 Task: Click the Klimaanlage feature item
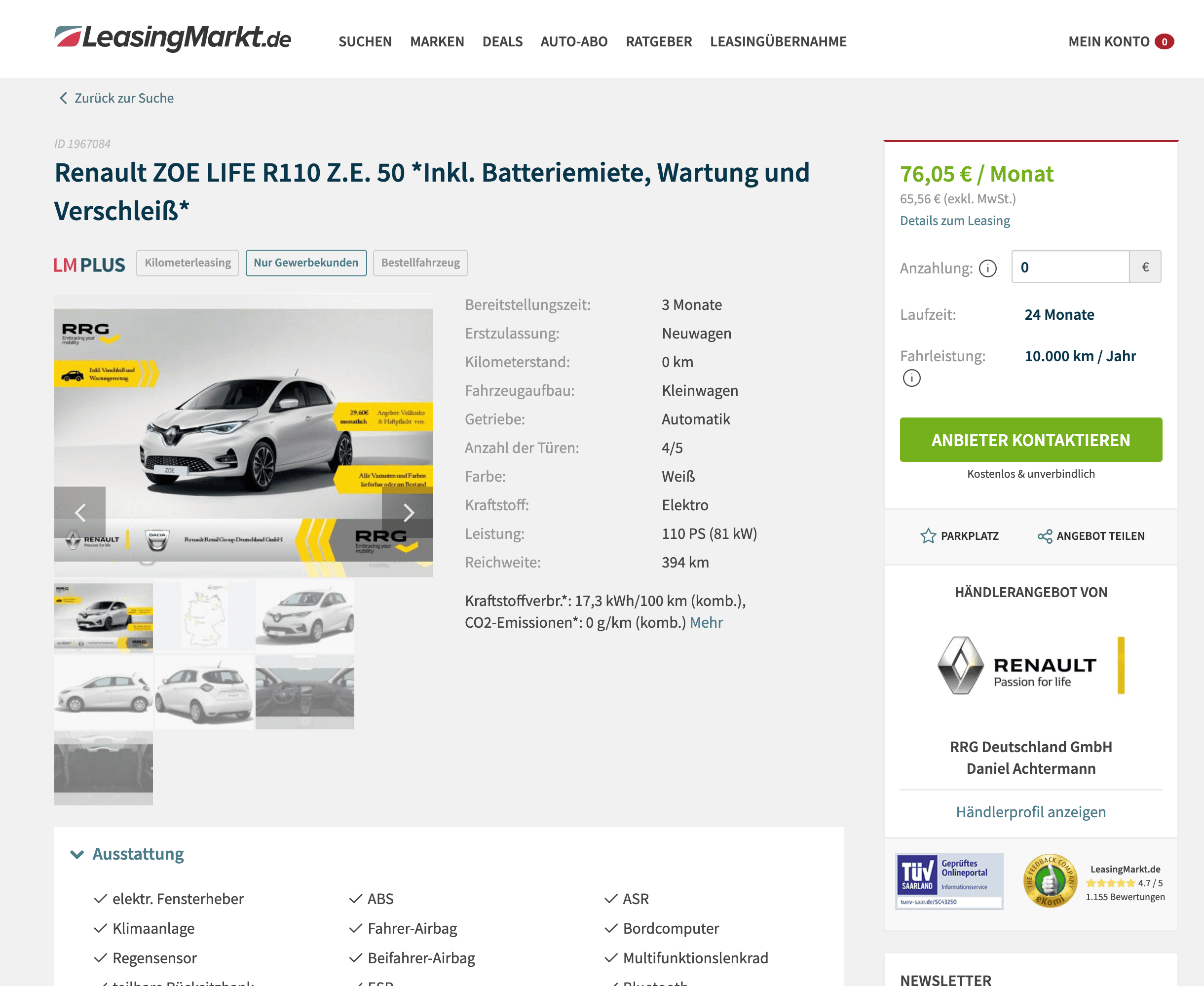coord(144,928)
